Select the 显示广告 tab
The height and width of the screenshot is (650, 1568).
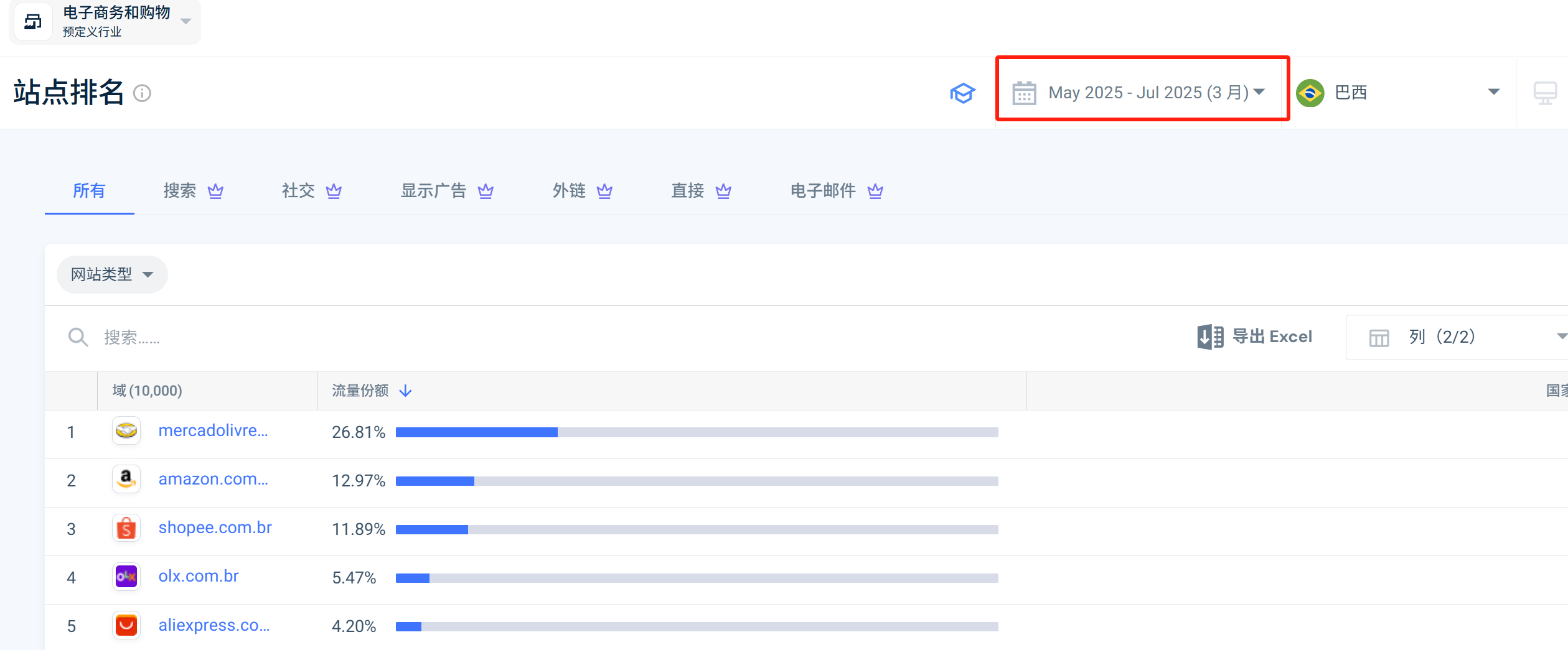click(446, 190)
